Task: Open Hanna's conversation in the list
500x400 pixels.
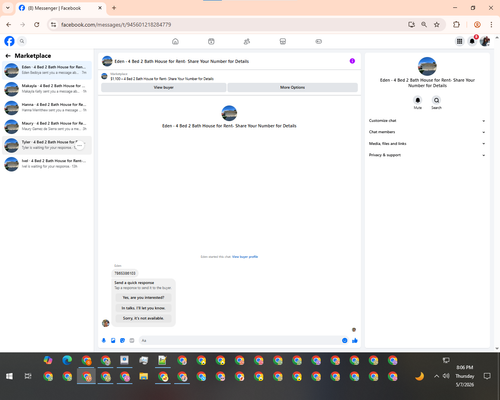Action: tap(47, 107)
